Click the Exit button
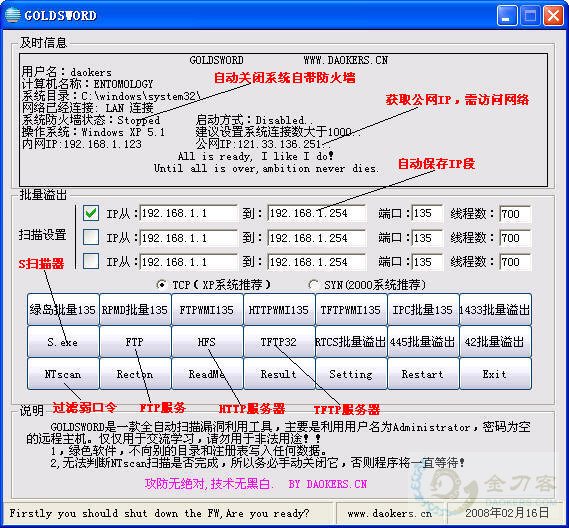Screen dimensions: 569x528 click(x=495, y=374)
